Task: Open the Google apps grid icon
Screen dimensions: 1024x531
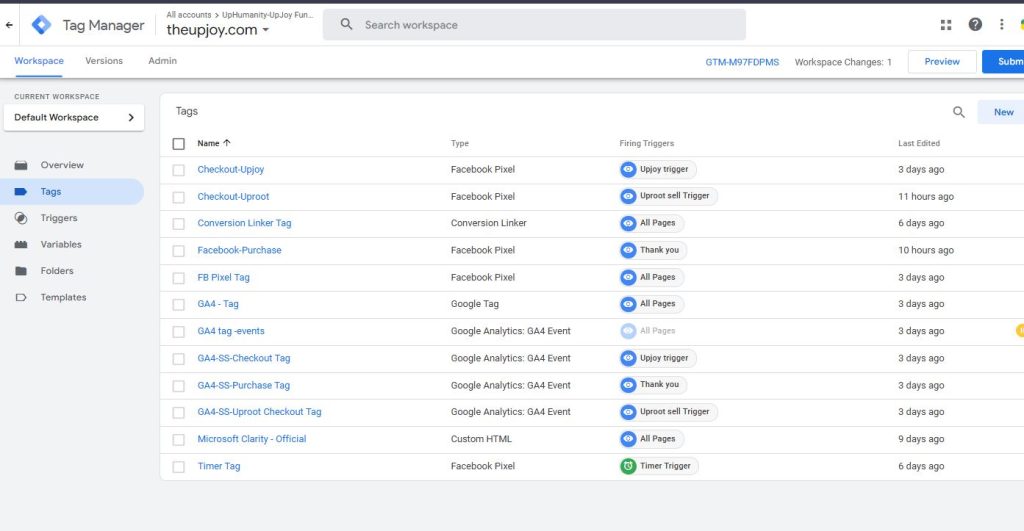Action: click(x=947, y=25)
